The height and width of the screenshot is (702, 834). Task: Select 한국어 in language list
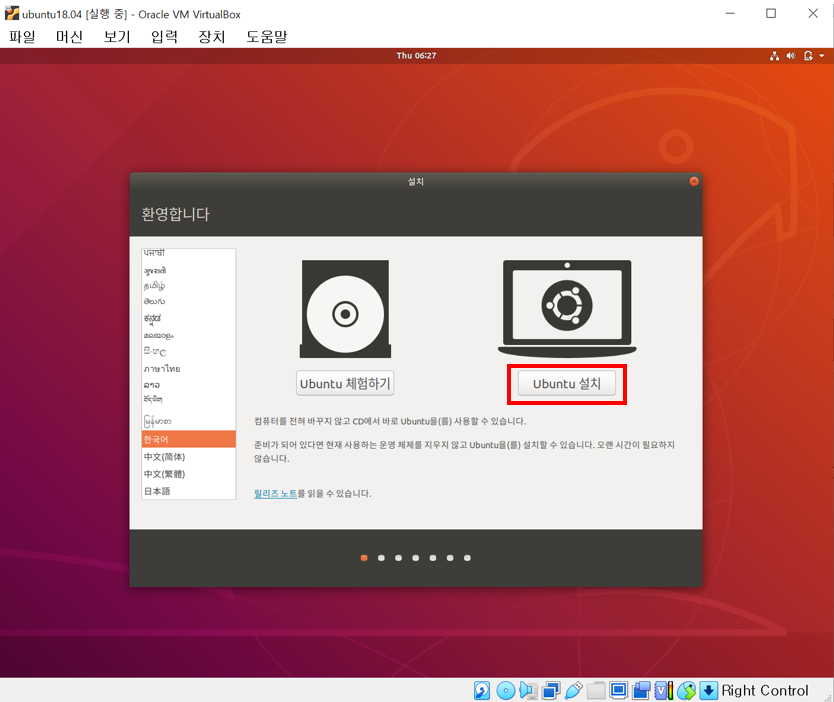pos(189,439)
